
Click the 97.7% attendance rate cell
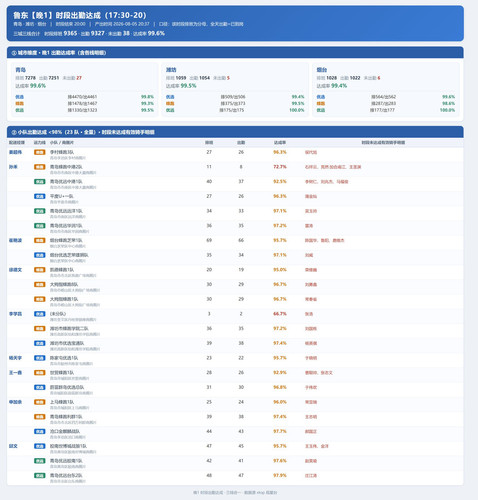[280, 431]
